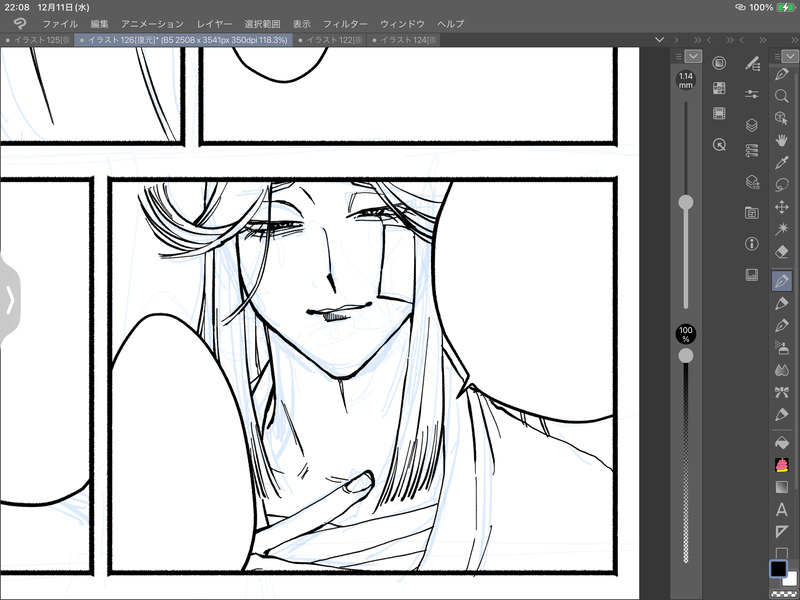Open the Histogram palette icon
The height and width of the screenshot is (600, 800).
coord(752,275)
